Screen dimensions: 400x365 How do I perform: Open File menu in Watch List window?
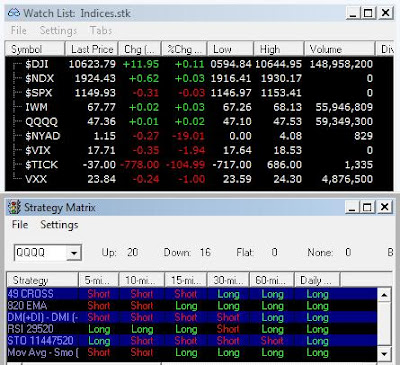tap(18, 30)
